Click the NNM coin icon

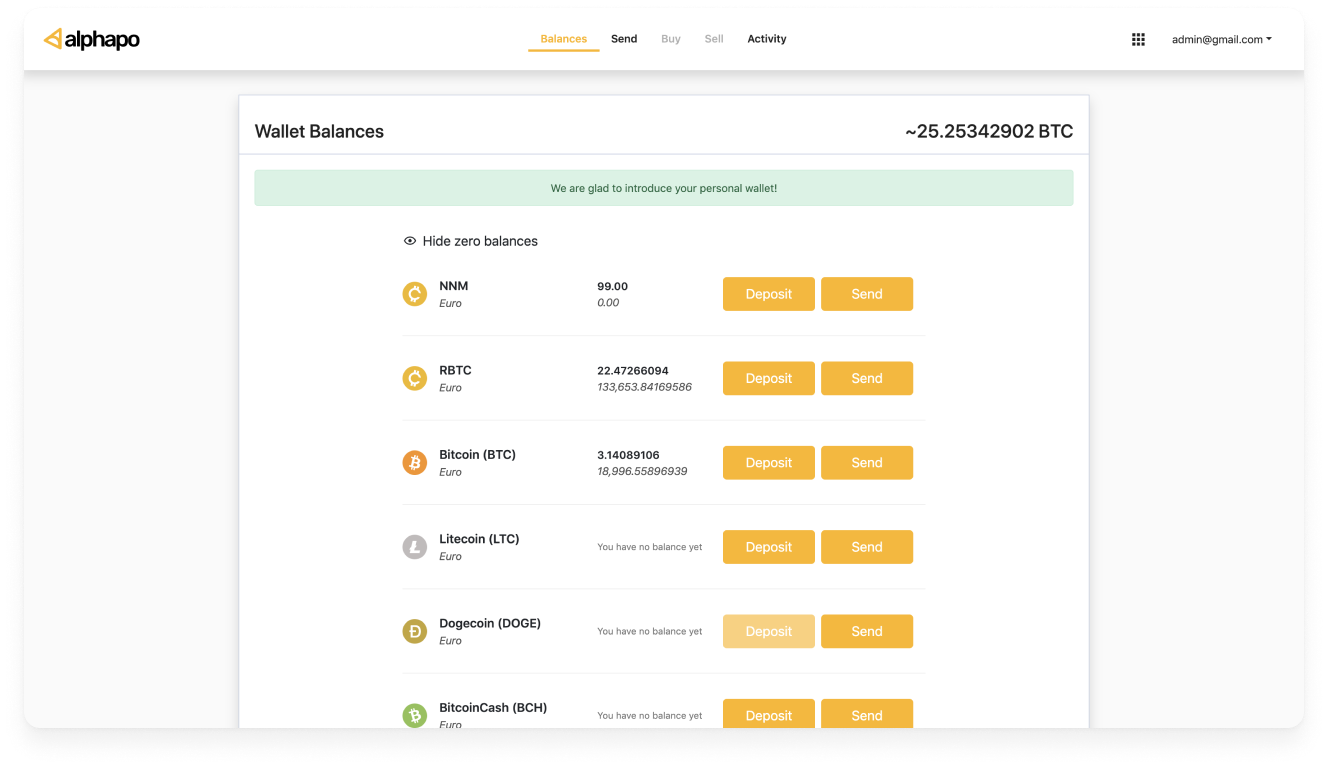[x=414, y=294]
